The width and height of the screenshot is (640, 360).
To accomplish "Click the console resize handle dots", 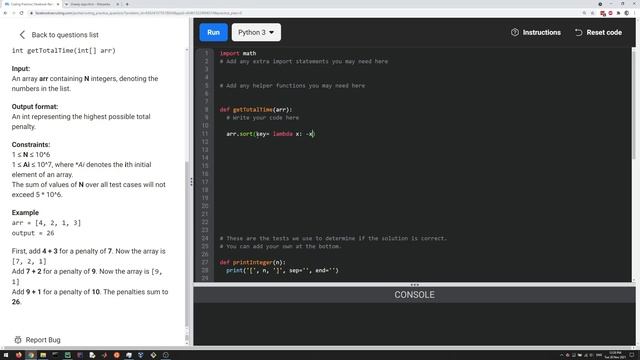I will 414,284.
